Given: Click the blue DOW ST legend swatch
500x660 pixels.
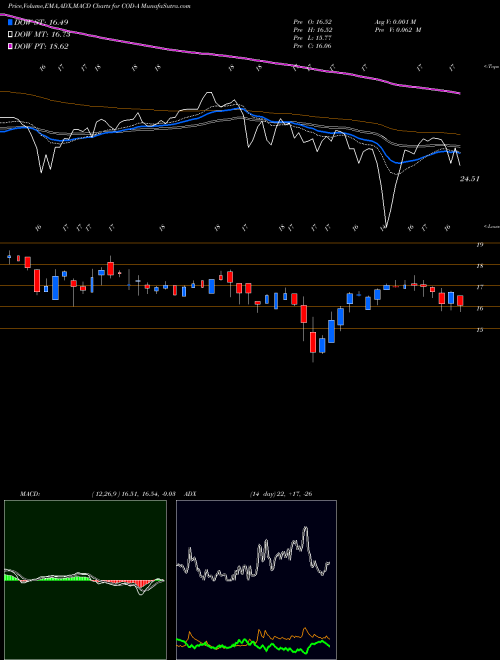Looking at the screenshot, I should (x=11, y=22).
